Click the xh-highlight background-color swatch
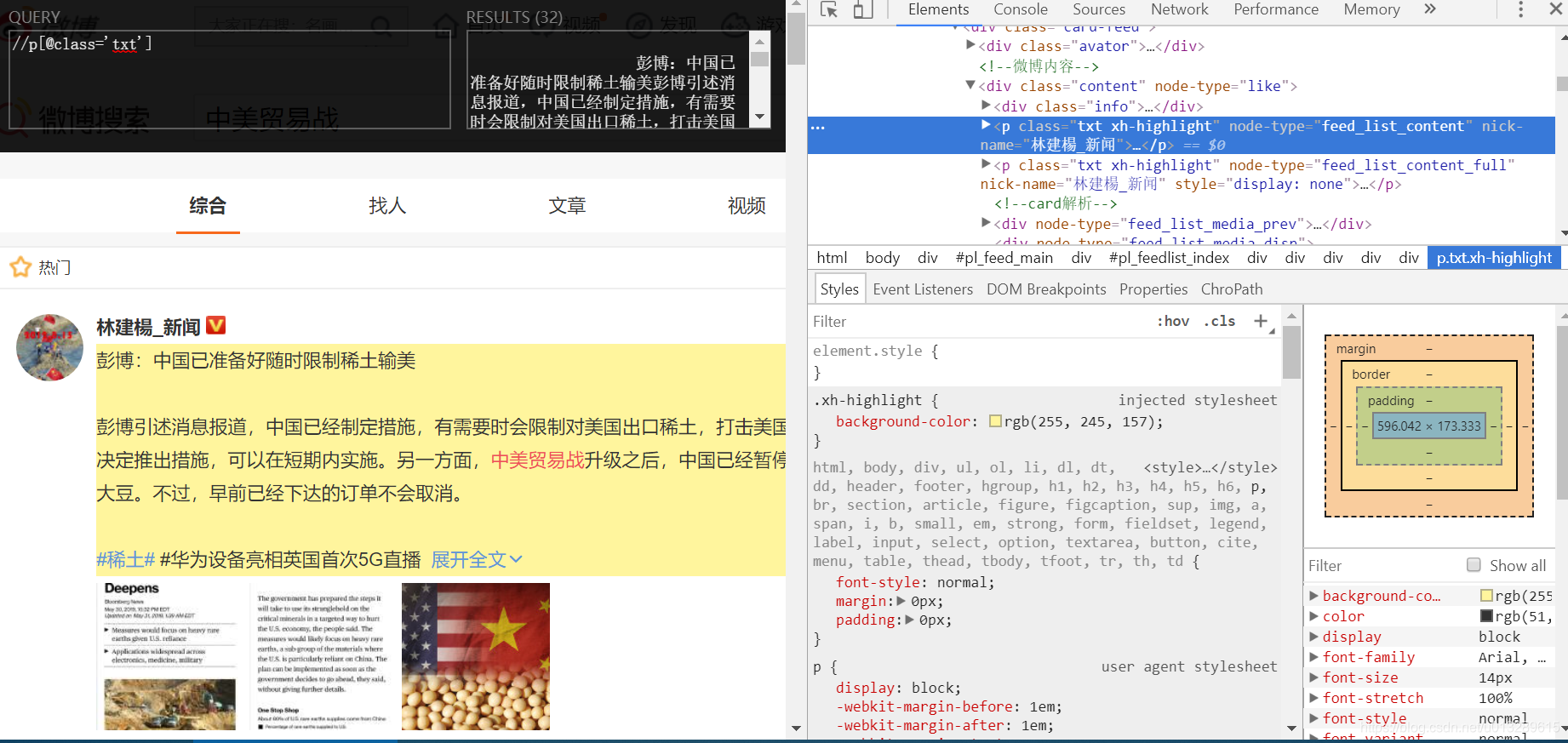Viewport: 1568px width, 743px height. pos(995,421)
